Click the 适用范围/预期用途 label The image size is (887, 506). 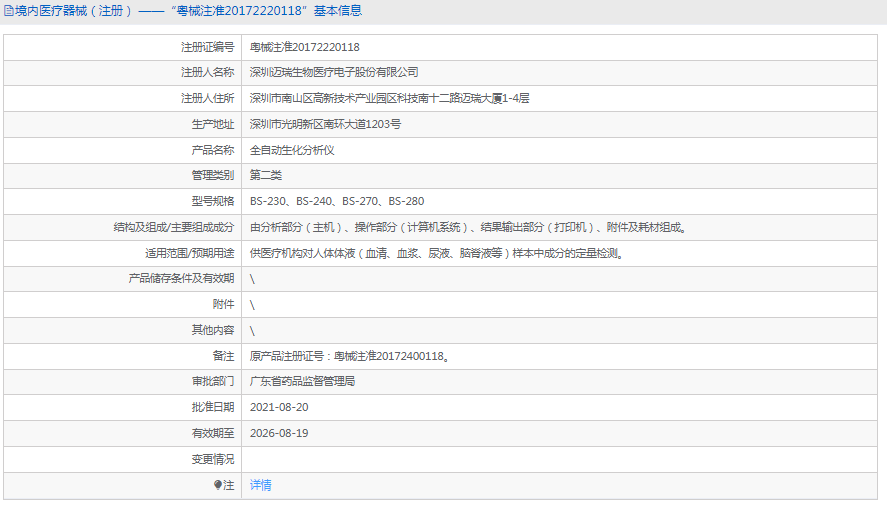[x=190, y=254]
